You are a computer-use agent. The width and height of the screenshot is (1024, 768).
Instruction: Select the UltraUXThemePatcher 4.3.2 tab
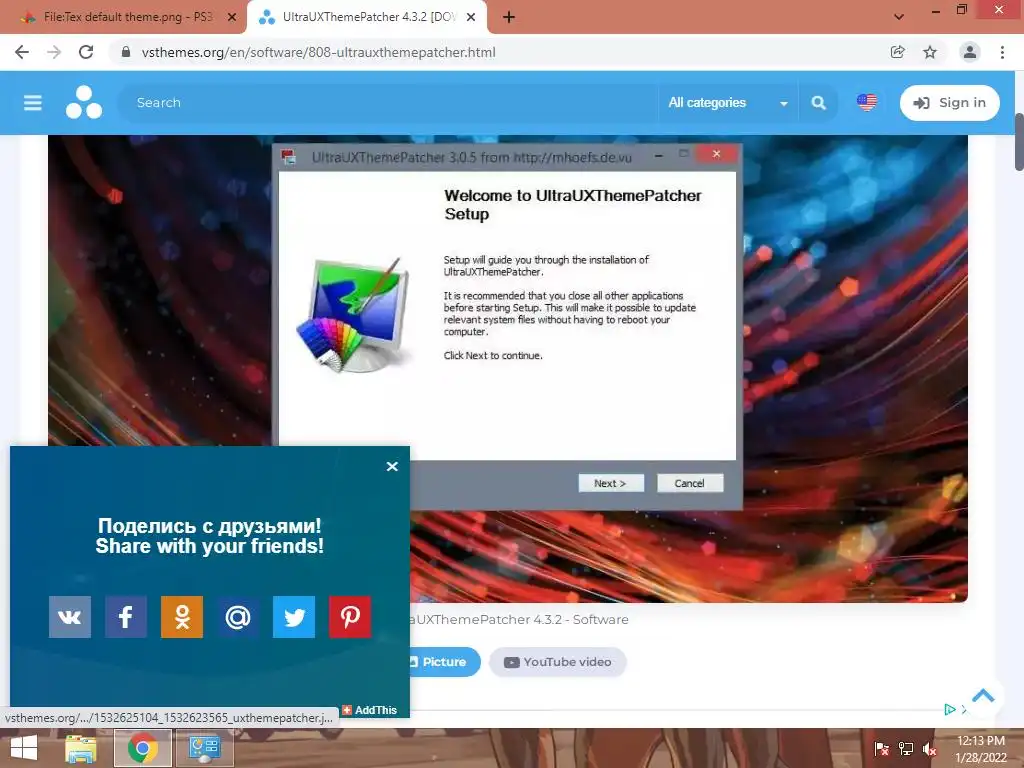(x=366, y=17)
